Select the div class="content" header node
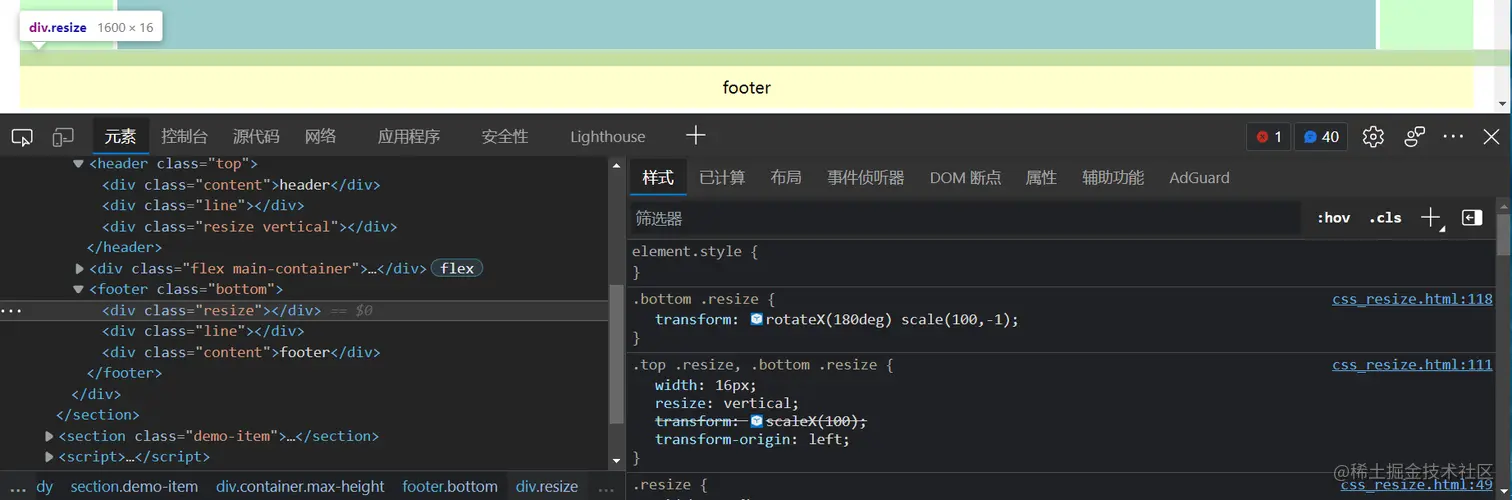The image size is (1512, 500). pyautogui.click(x=241, y=185)
